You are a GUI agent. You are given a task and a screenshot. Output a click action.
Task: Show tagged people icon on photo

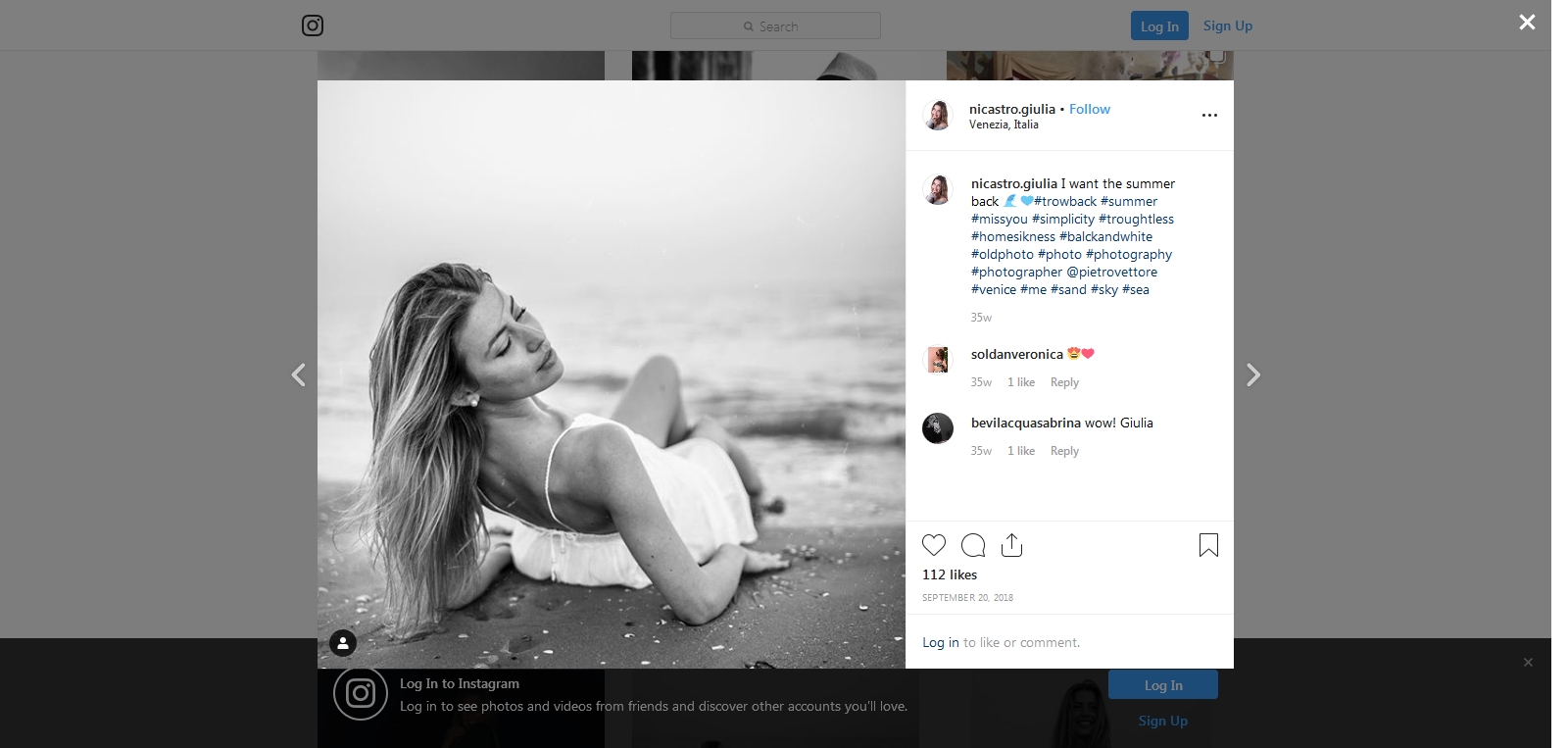click(x=343, y=643)
